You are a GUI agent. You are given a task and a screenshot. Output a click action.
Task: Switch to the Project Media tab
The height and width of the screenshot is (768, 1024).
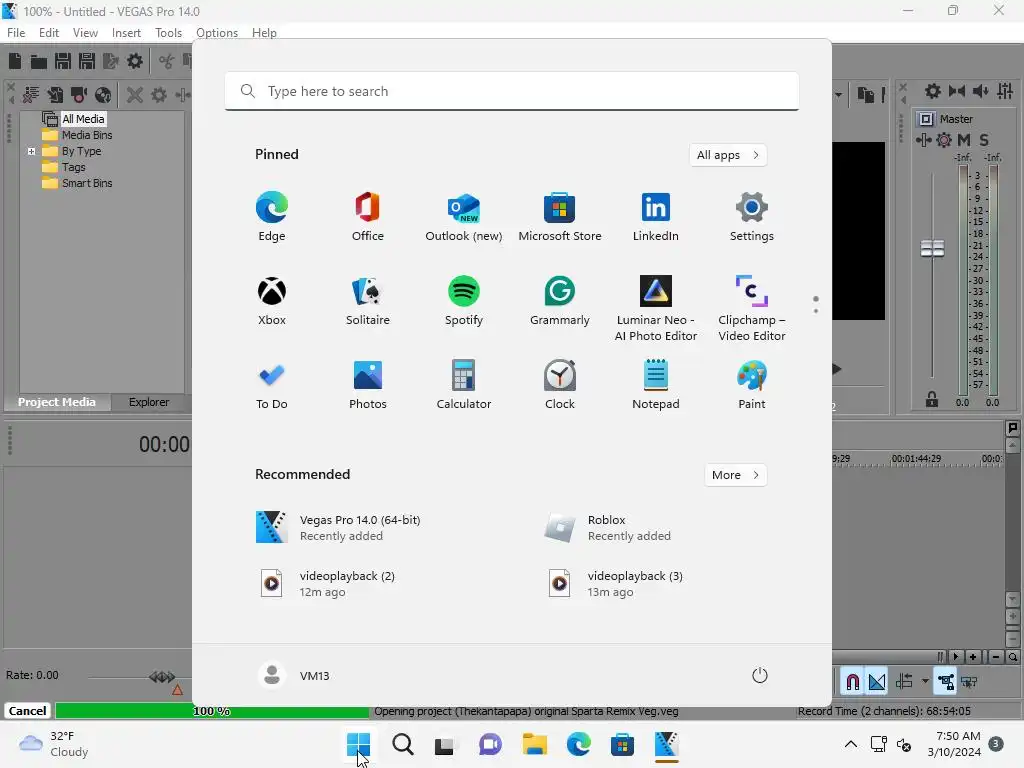[x=57, y=402]
